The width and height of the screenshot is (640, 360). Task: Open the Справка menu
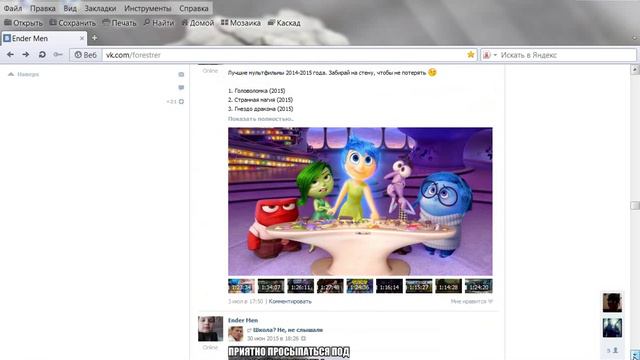point(194,8)
